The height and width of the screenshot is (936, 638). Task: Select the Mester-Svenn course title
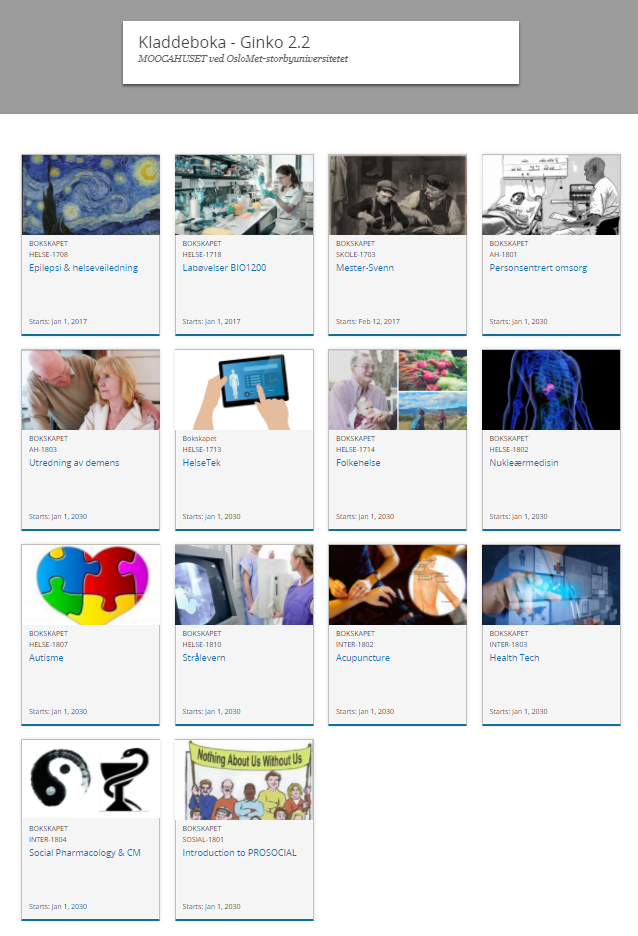tap(365, 268)
